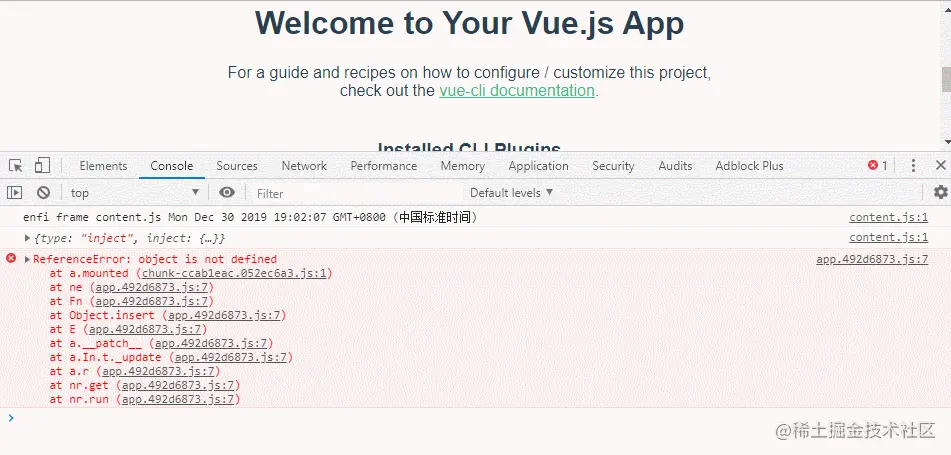
Task: Open the Sources tab
Action: pos(237,166)
